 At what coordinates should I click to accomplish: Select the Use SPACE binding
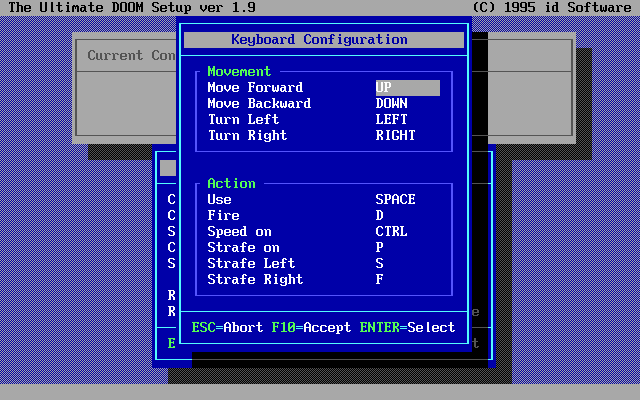(396, 200)
